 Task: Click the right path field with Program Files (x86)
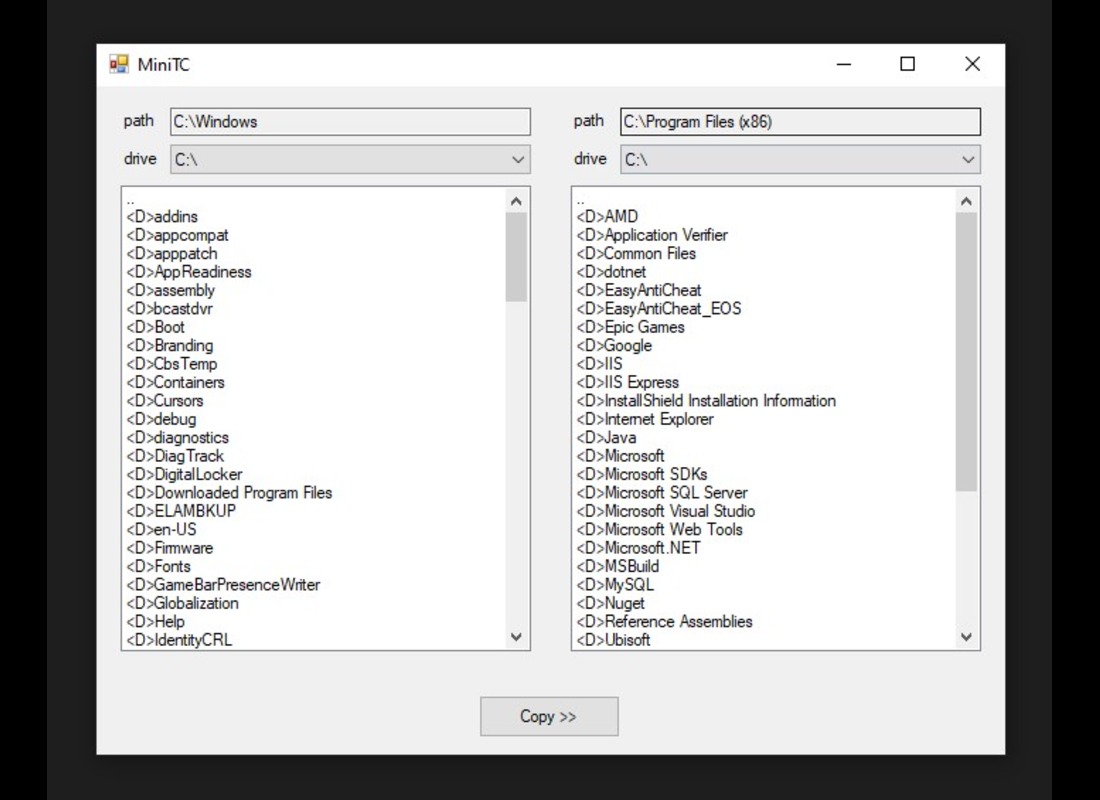pyautogui.click(x=800, y=121)
